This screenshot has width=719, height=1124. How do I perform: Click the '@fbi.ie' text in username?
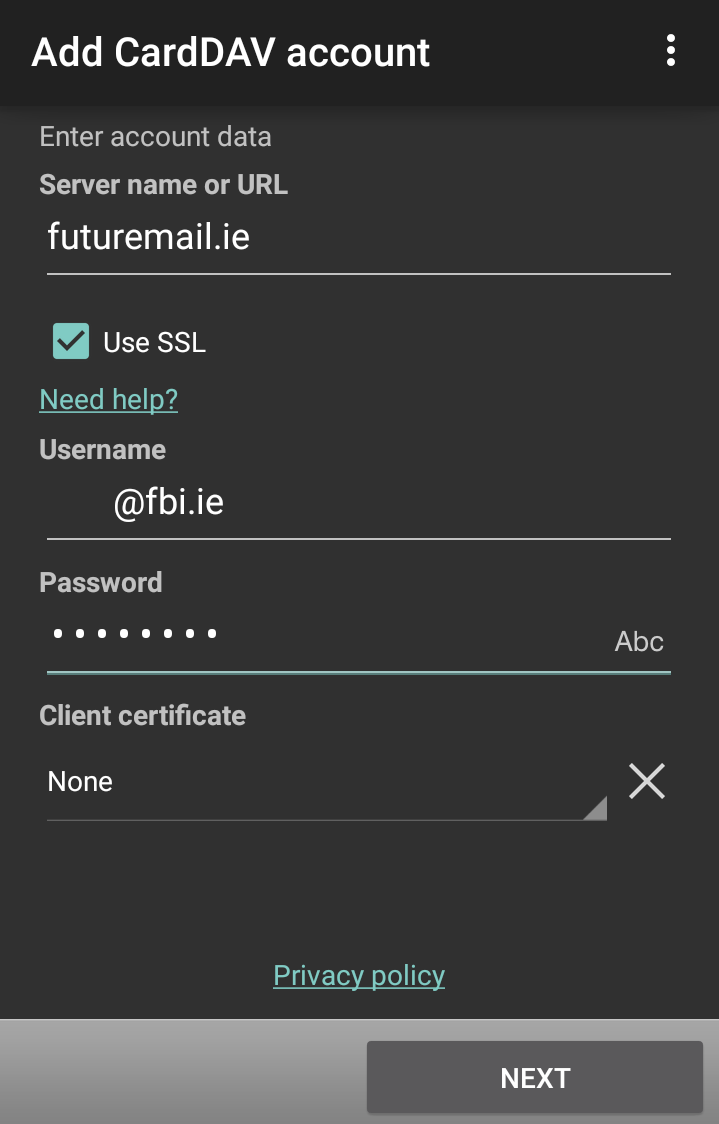(168, 503)
